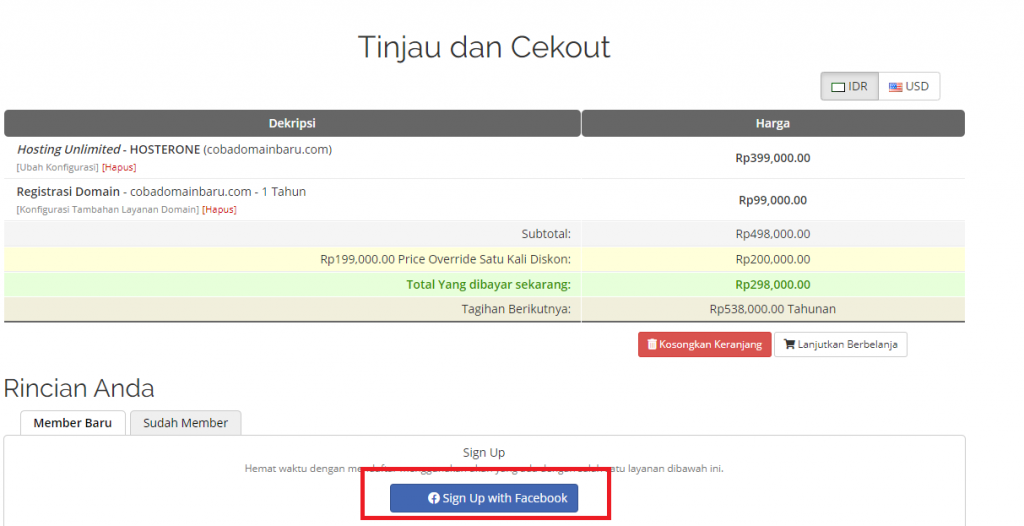Click Rp538,000.00 Tahunan next invoice value

coord(773,309)
